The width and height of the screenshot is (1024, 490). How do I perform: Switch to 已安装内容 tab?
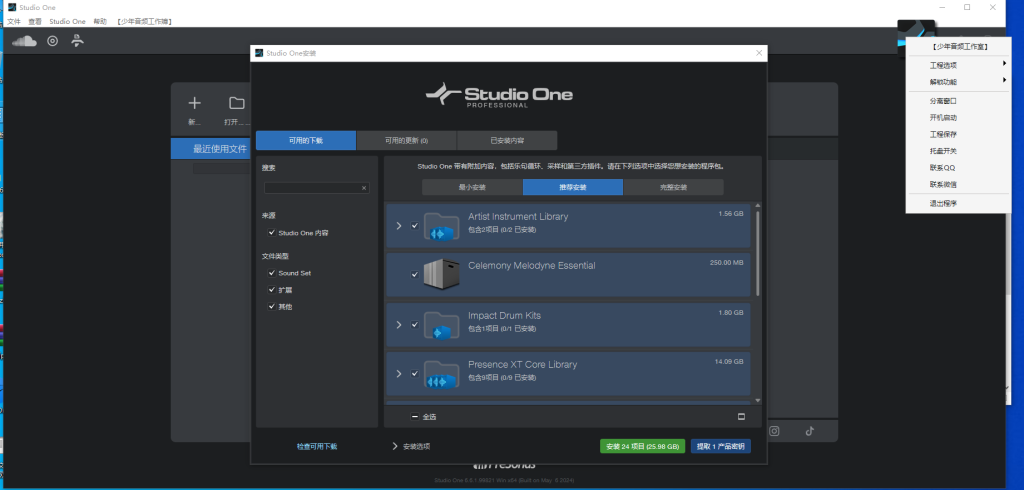pos(507,140)
